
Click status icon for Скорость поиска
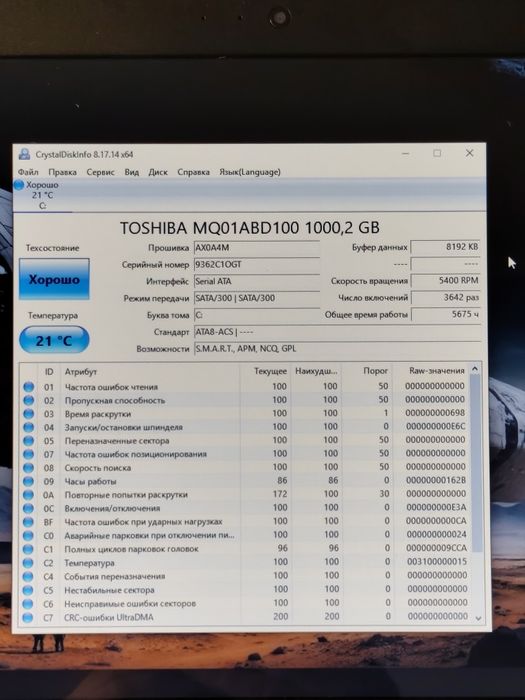coord(29,468)
